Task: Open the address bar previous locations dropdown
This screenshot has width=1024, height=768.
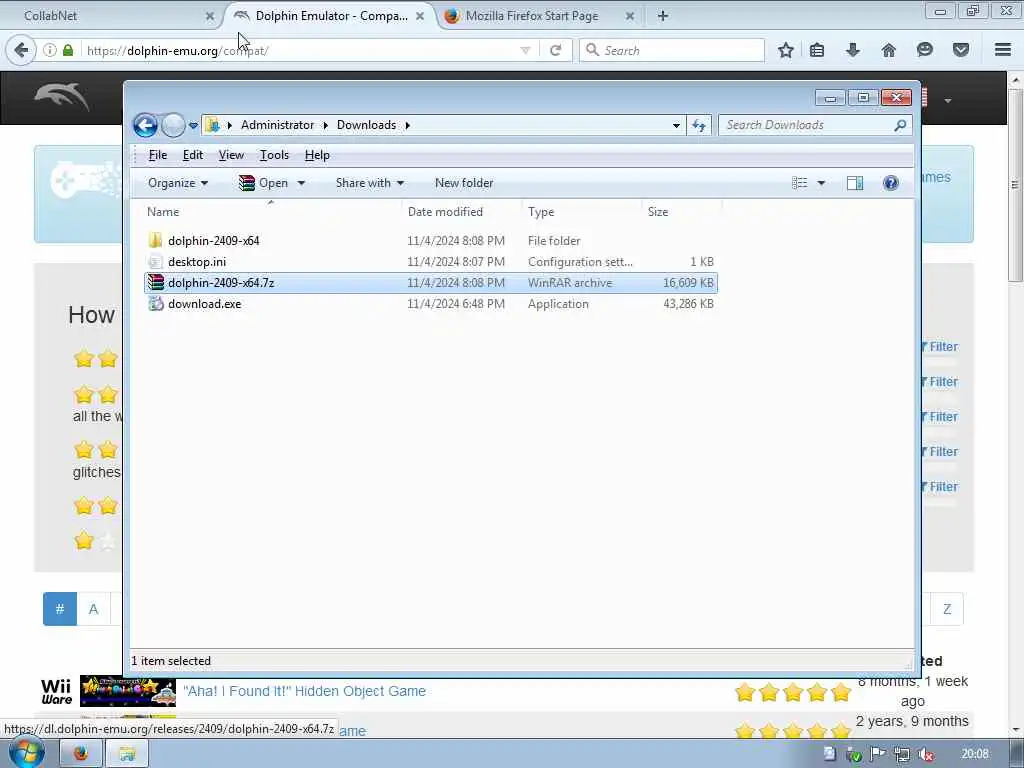Action: pos(677,125)
